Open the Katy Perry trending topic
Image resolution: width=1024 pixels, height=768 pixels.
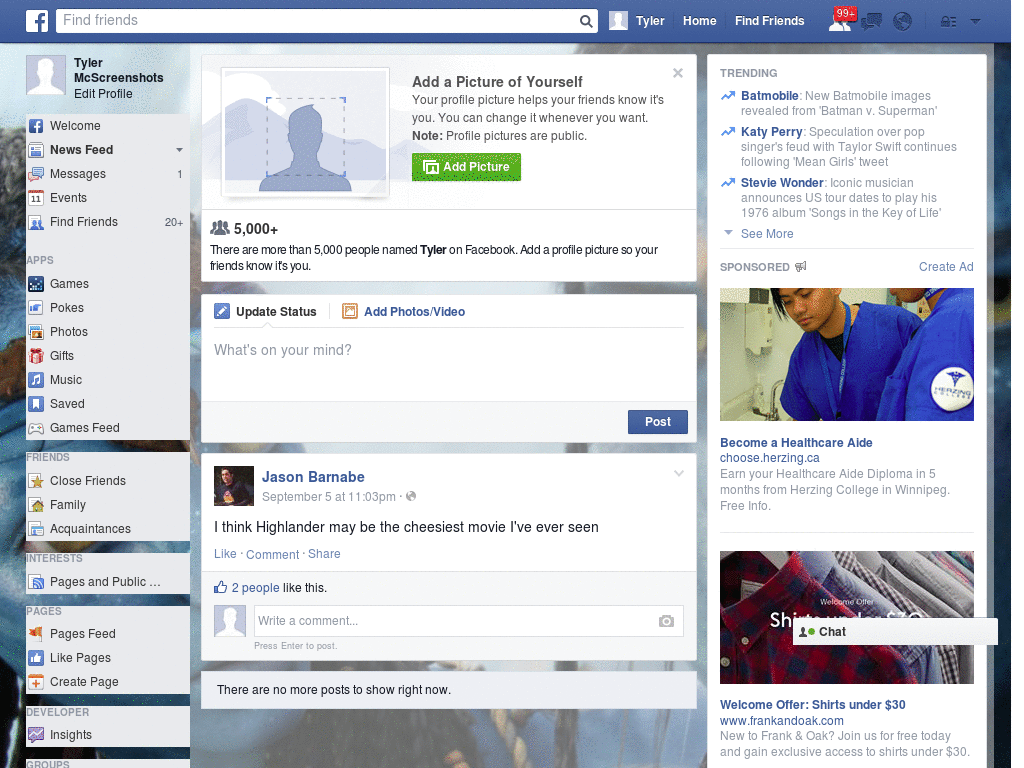771,132
